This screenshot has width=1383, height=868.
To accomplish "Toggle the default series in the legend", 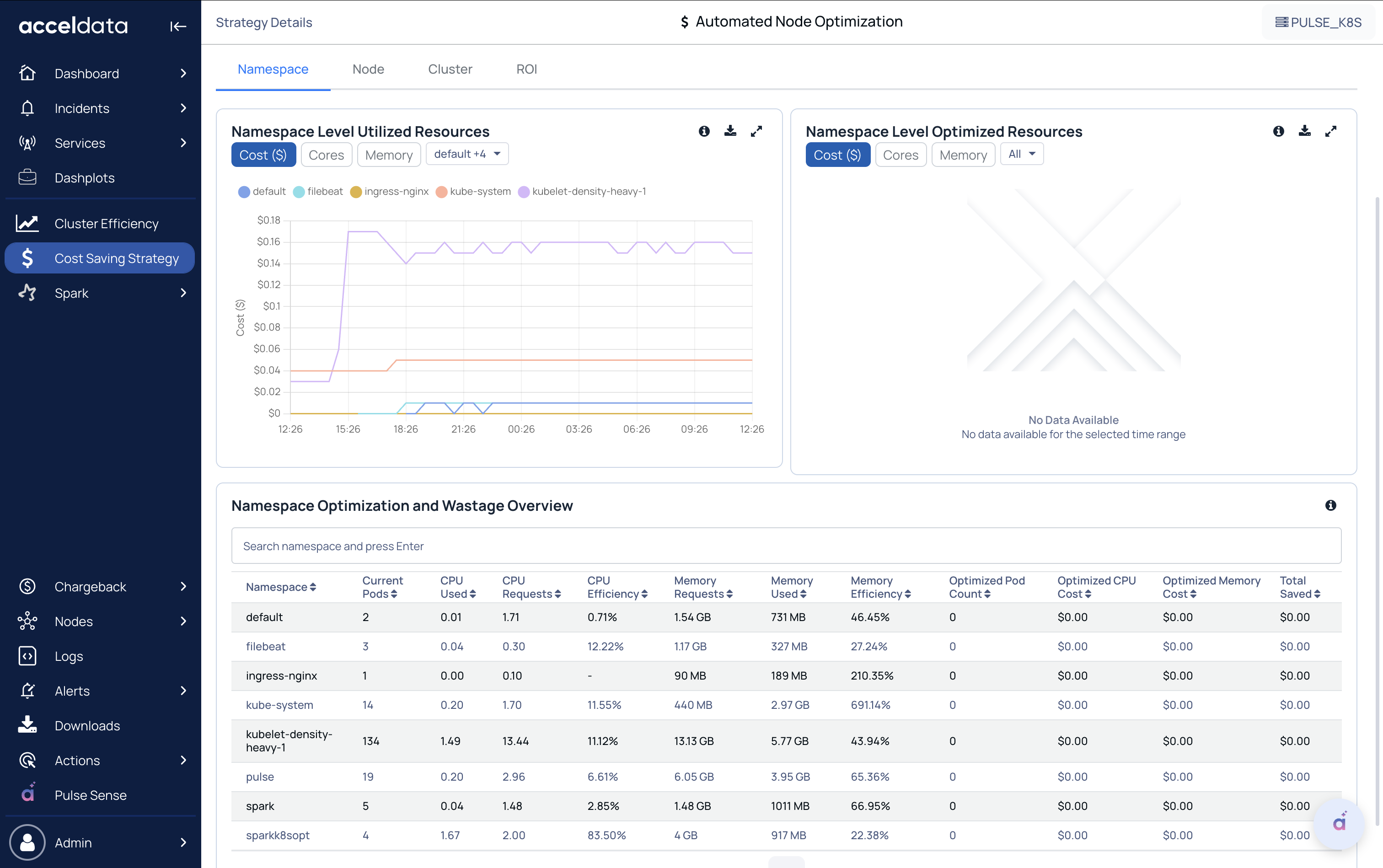I will (262, 192).
